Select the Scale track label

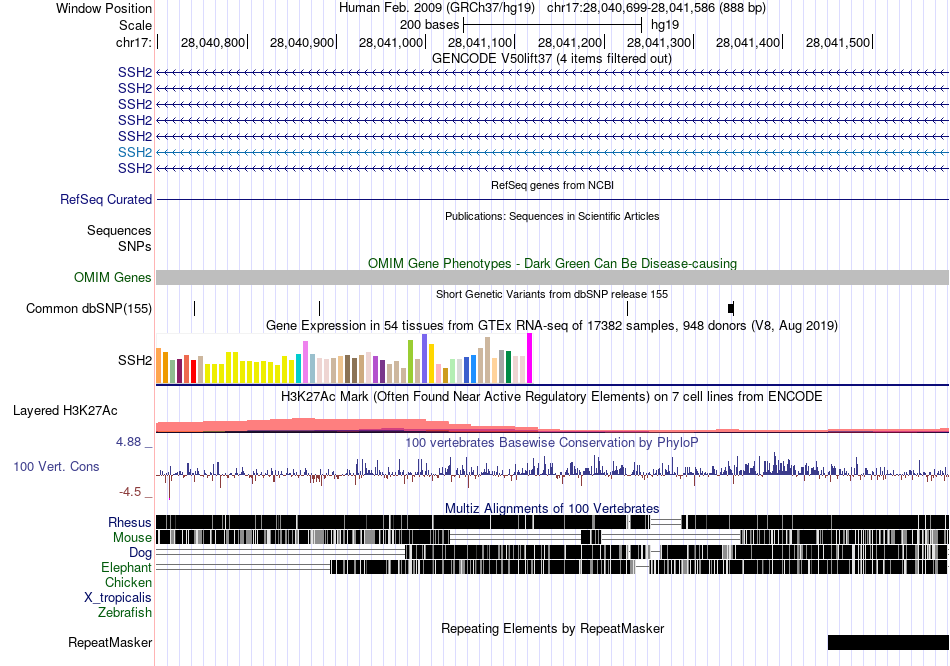[x=135, y=25]
